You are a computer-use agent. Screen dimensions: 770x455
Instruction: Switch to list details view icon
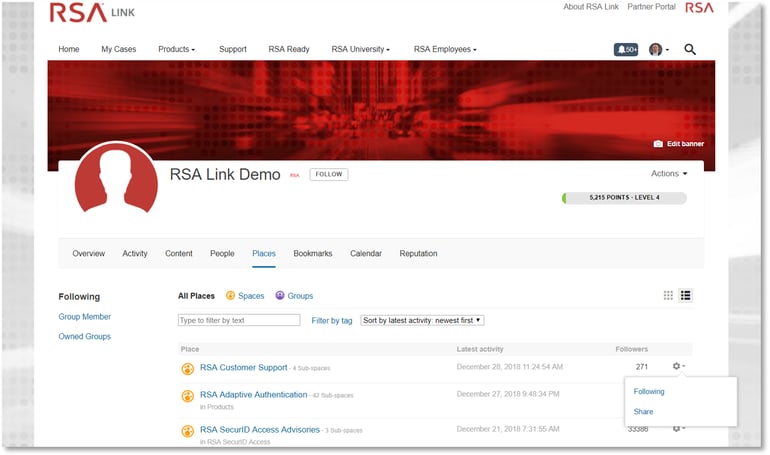[x=686, y=295]
